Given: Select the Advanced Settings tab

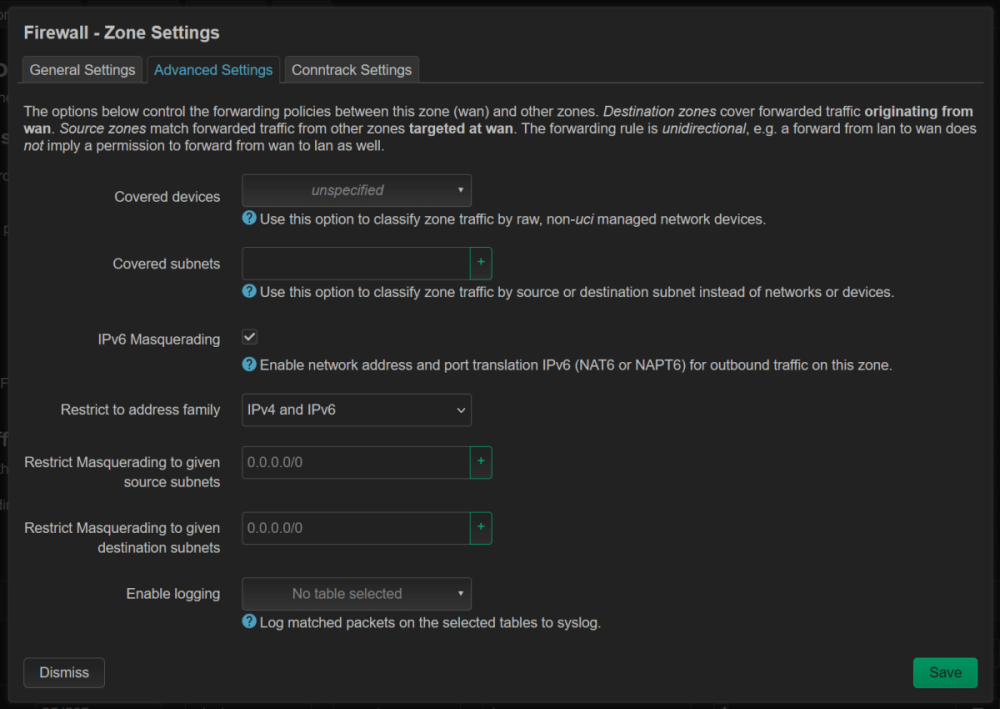Looking at the screenshot, I should 213,69.
